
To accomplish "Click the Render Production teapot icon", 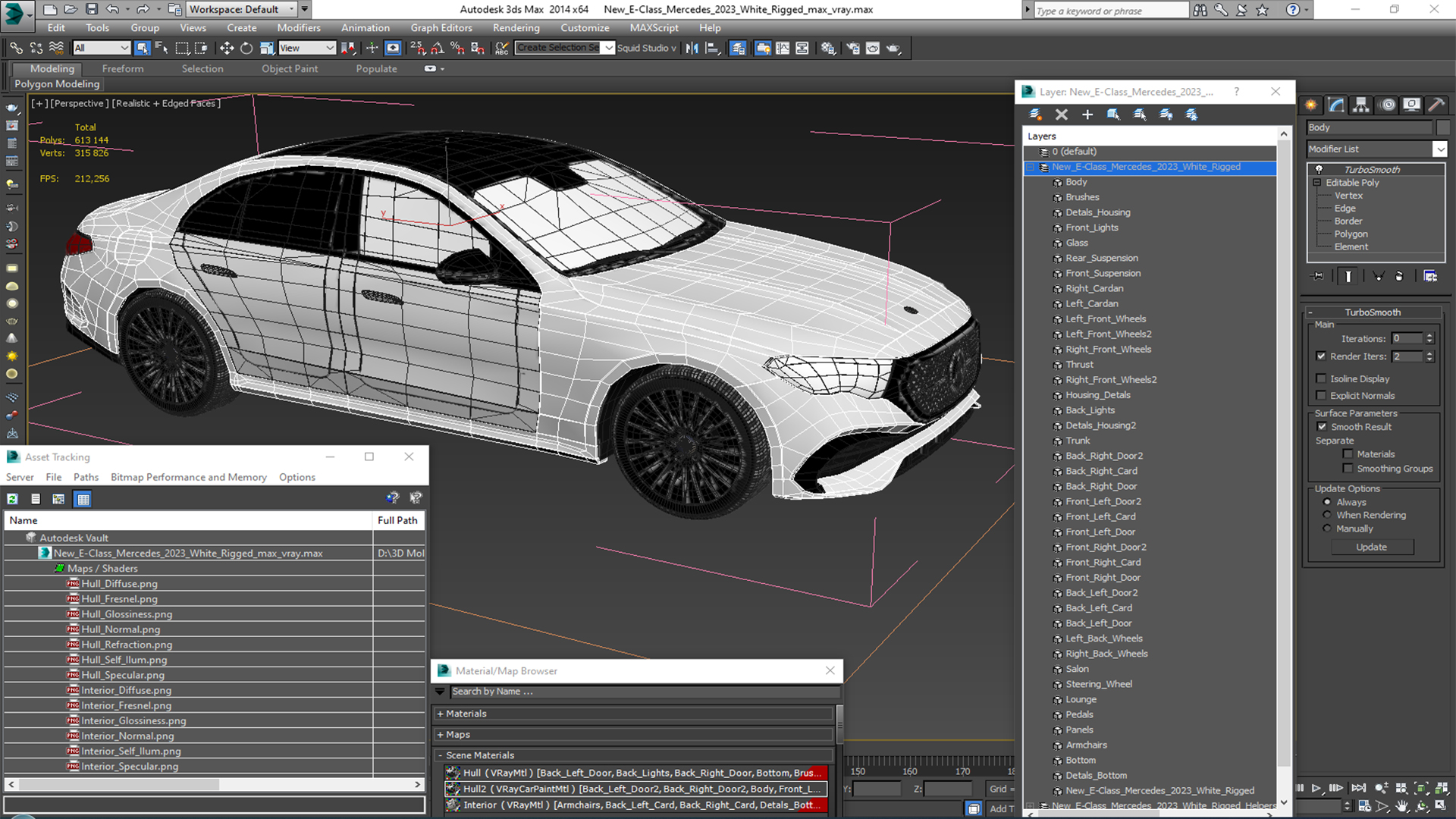I will 893,48.
